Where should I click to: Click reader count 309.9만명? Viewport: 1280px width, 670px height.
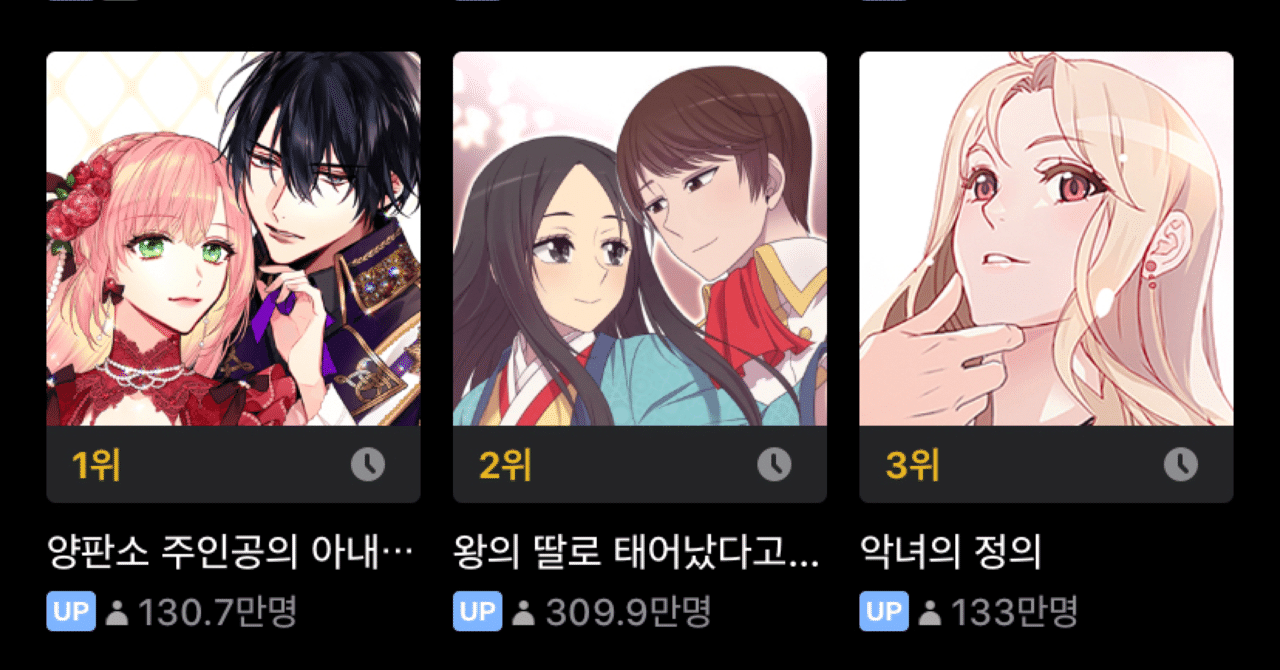pos(627,612)
